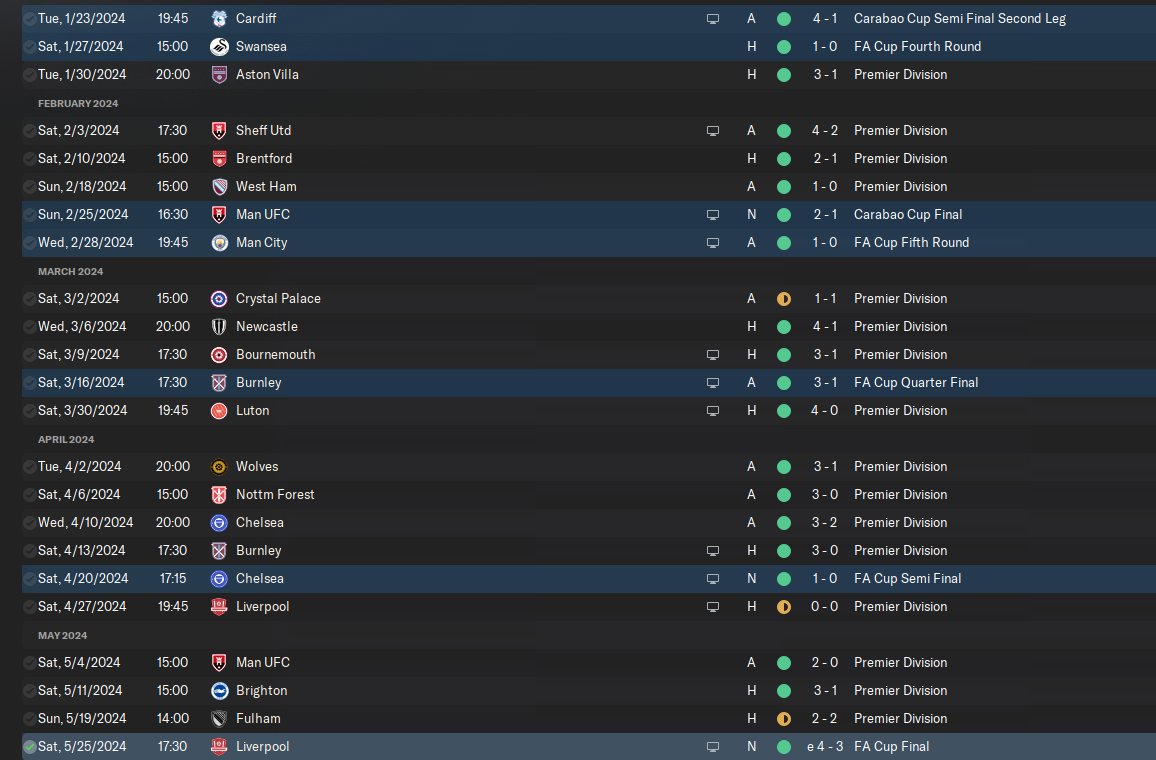Toggle checkmark beside 5/25/2024 FA Cup Final
Image resolution: width=1156 pixels, height=760 pixels.
click(29, 747)
